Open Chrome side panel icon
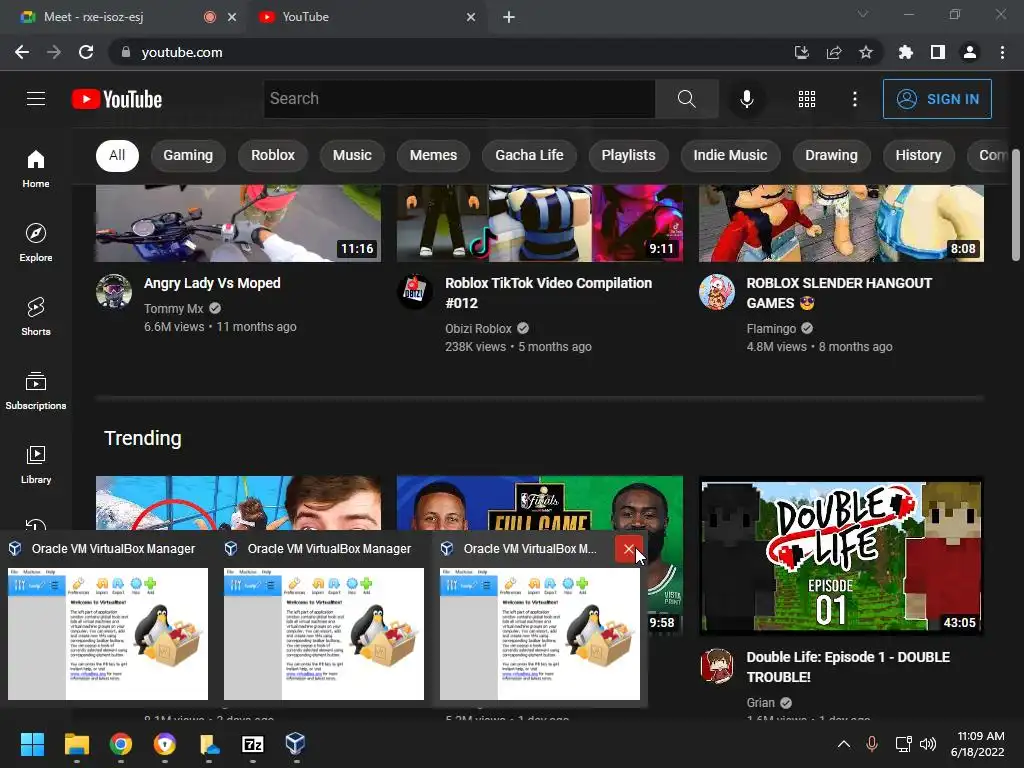The image size is (1024, 768). [x=938, y=52]
